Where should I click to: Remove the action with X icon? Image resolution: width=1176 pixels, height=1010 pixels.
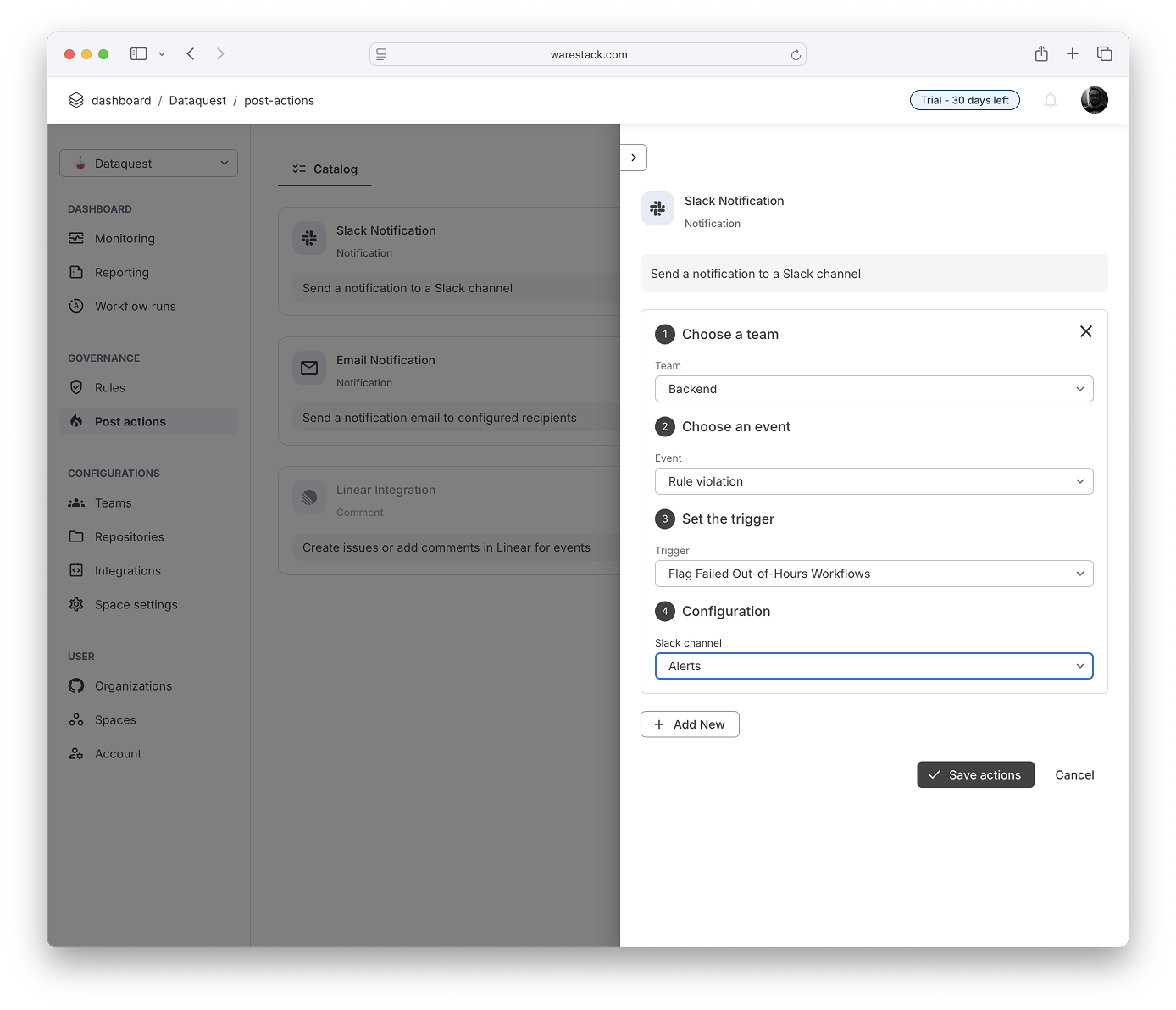click(1085, 331)
